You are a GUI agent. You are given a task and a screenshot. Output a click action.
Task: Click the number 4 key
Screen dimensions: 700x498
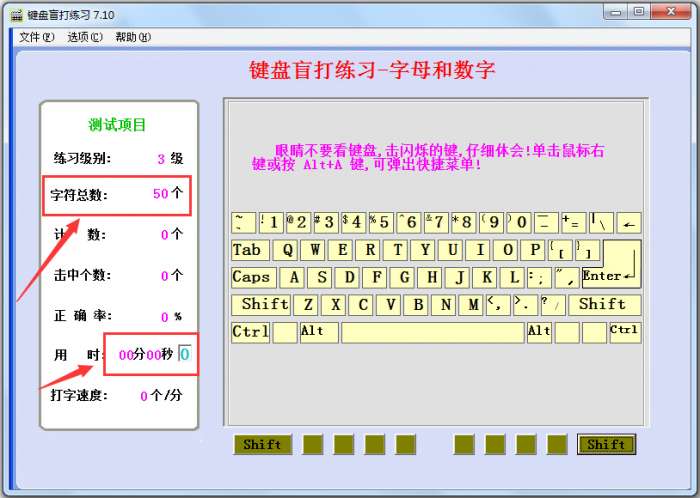click(354, 223)
